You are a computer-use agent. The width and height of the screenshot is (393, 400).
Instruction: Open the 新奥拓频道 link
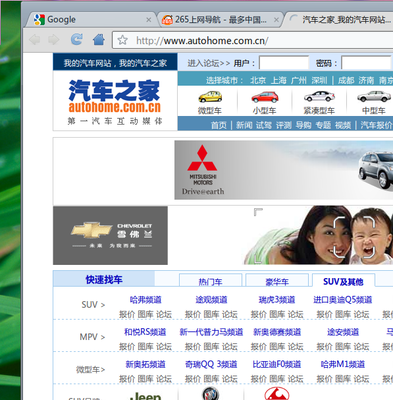click(x=145, y=364)
